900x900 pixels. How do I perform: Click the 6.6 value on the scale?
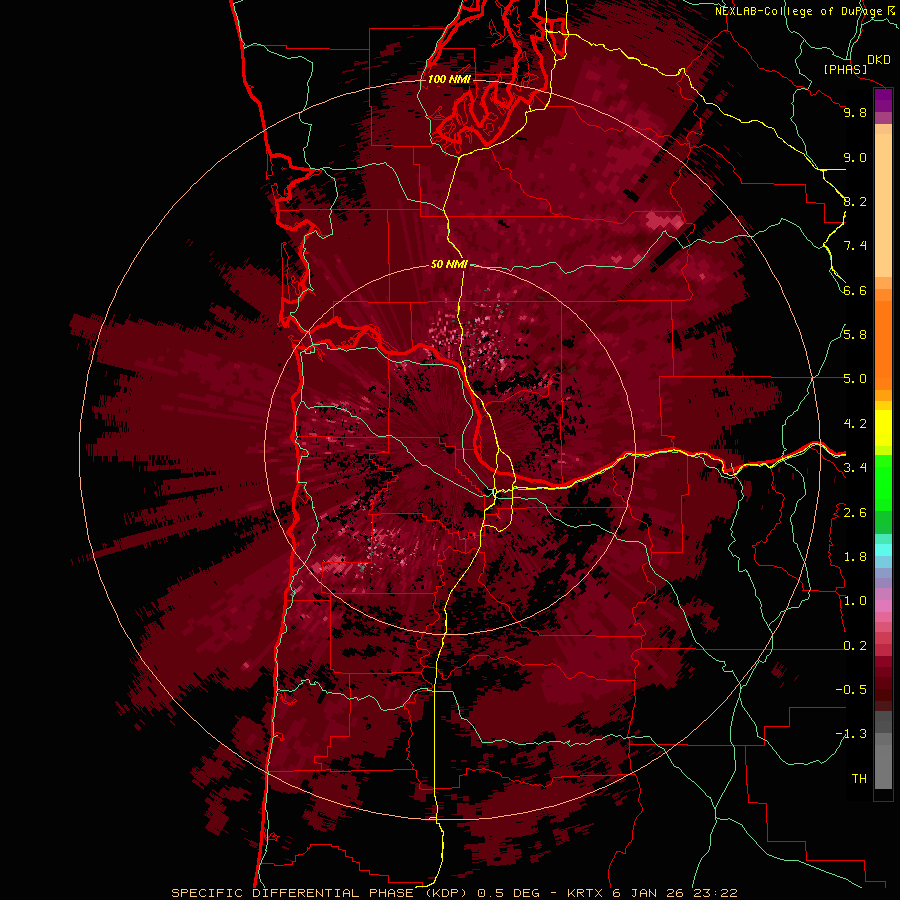(855, 290)
